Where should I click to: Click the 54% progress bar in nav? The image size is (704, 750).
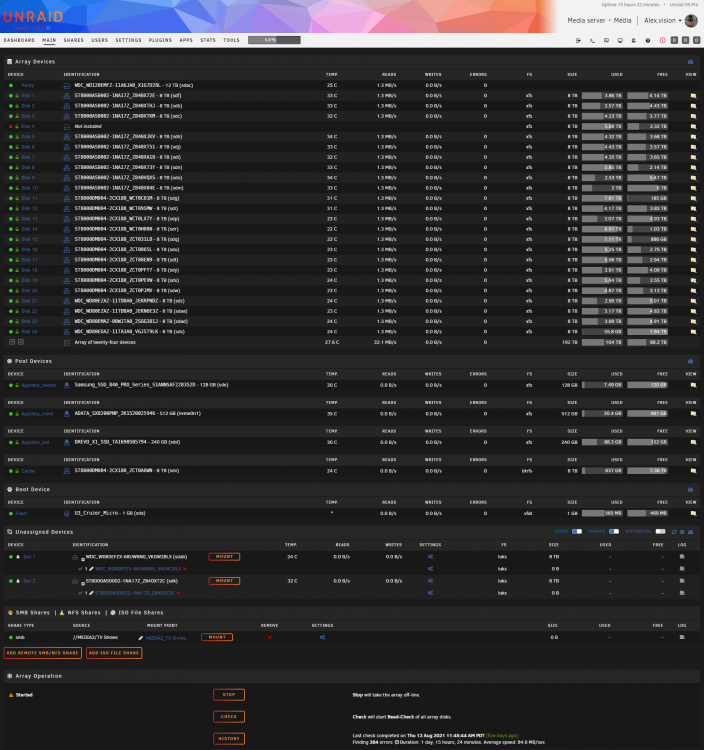click(274, 40)
